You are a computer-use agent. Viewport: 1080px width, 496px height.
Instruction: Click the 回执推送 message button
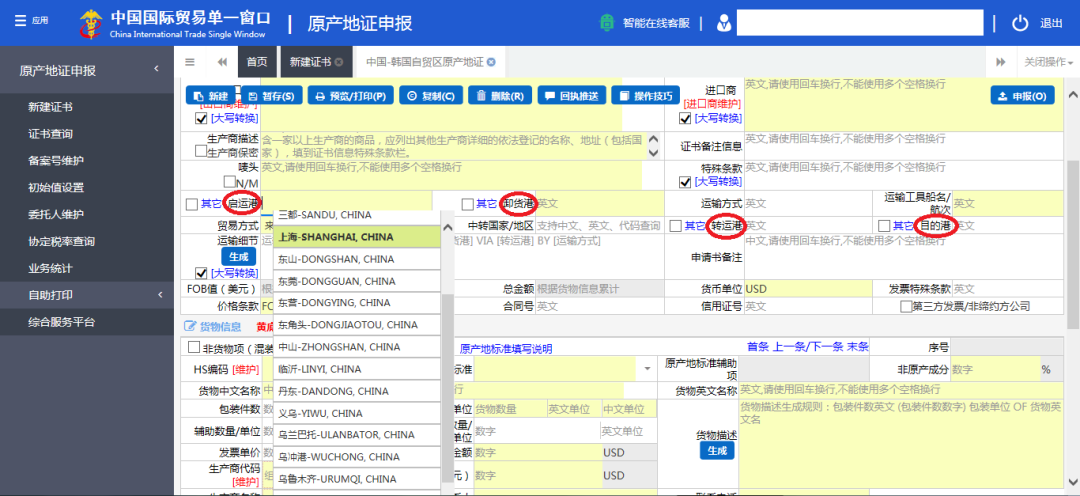571,96
